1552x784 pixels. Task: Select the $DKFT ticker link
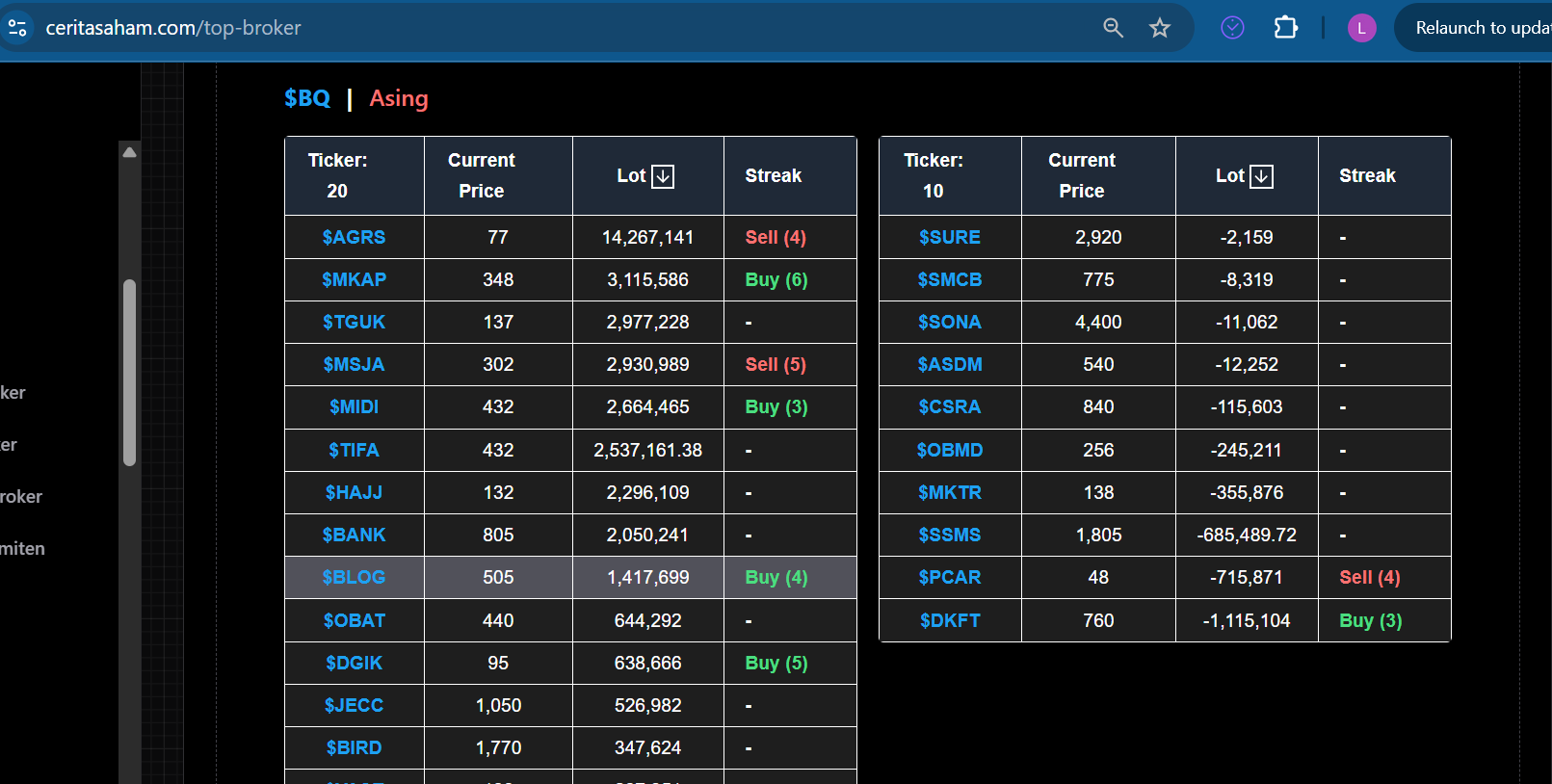949,620
